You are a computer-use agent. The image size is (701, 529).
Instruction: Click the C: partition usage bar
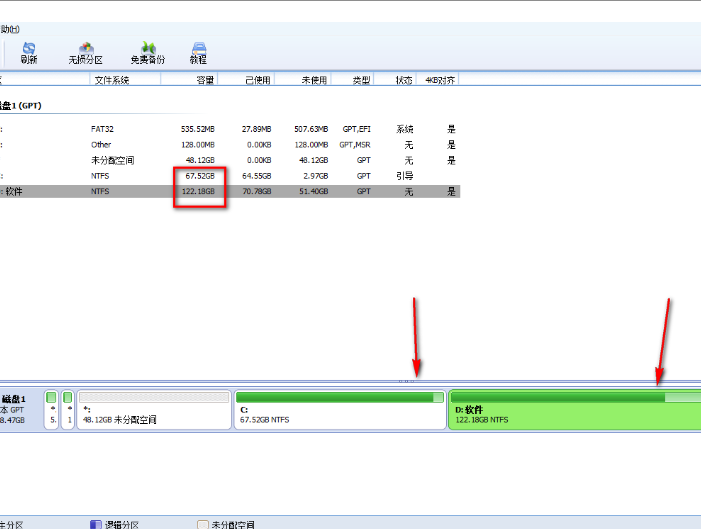pos(340,397)
